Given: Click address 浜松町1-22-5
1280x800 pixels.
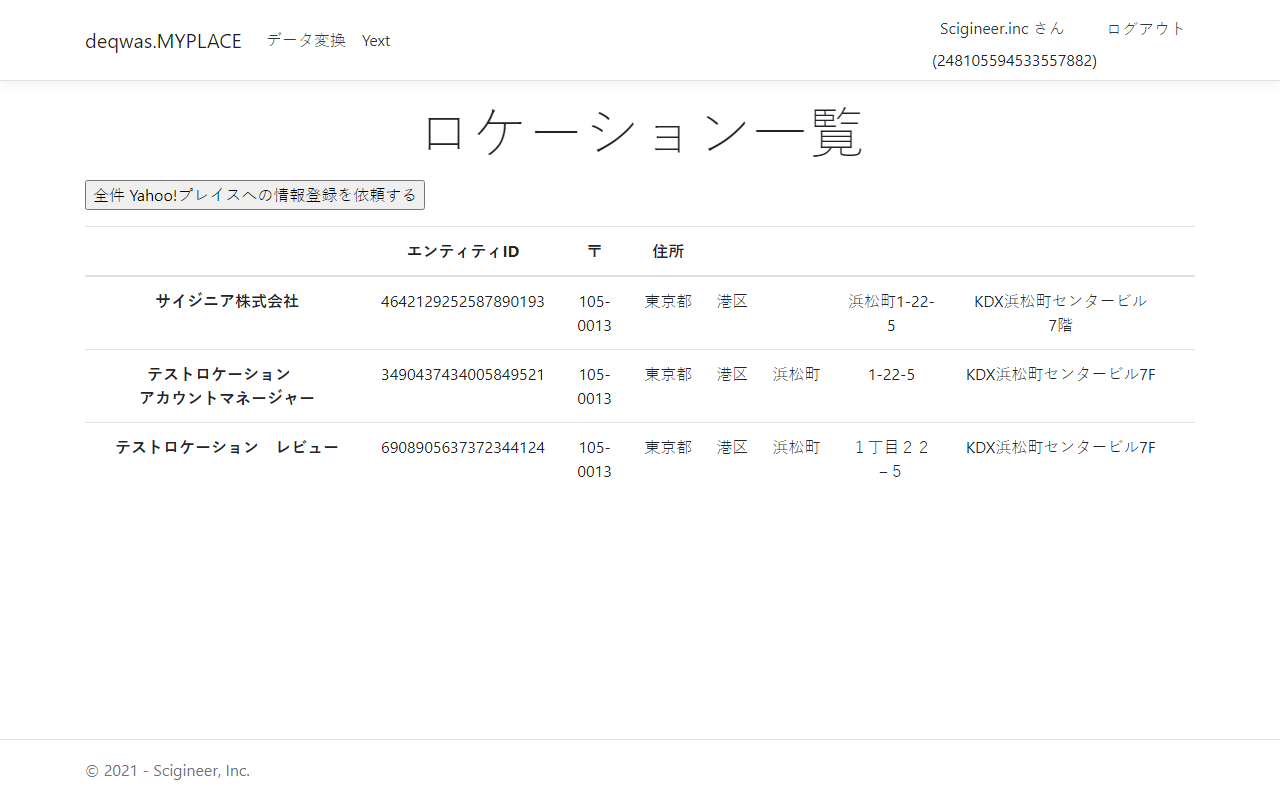Looking at the screenshot, I should (x=891, y=313).
